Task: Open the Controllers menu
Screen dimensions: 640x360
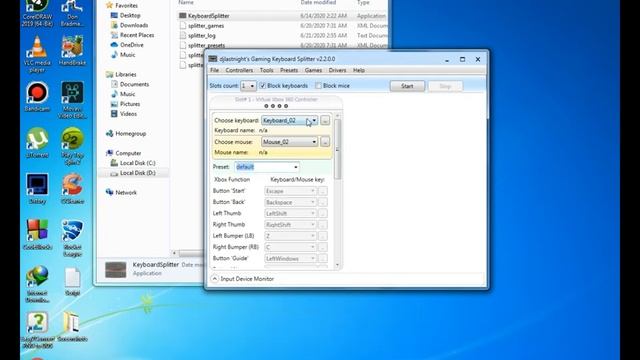Action: tap(239, 70)
